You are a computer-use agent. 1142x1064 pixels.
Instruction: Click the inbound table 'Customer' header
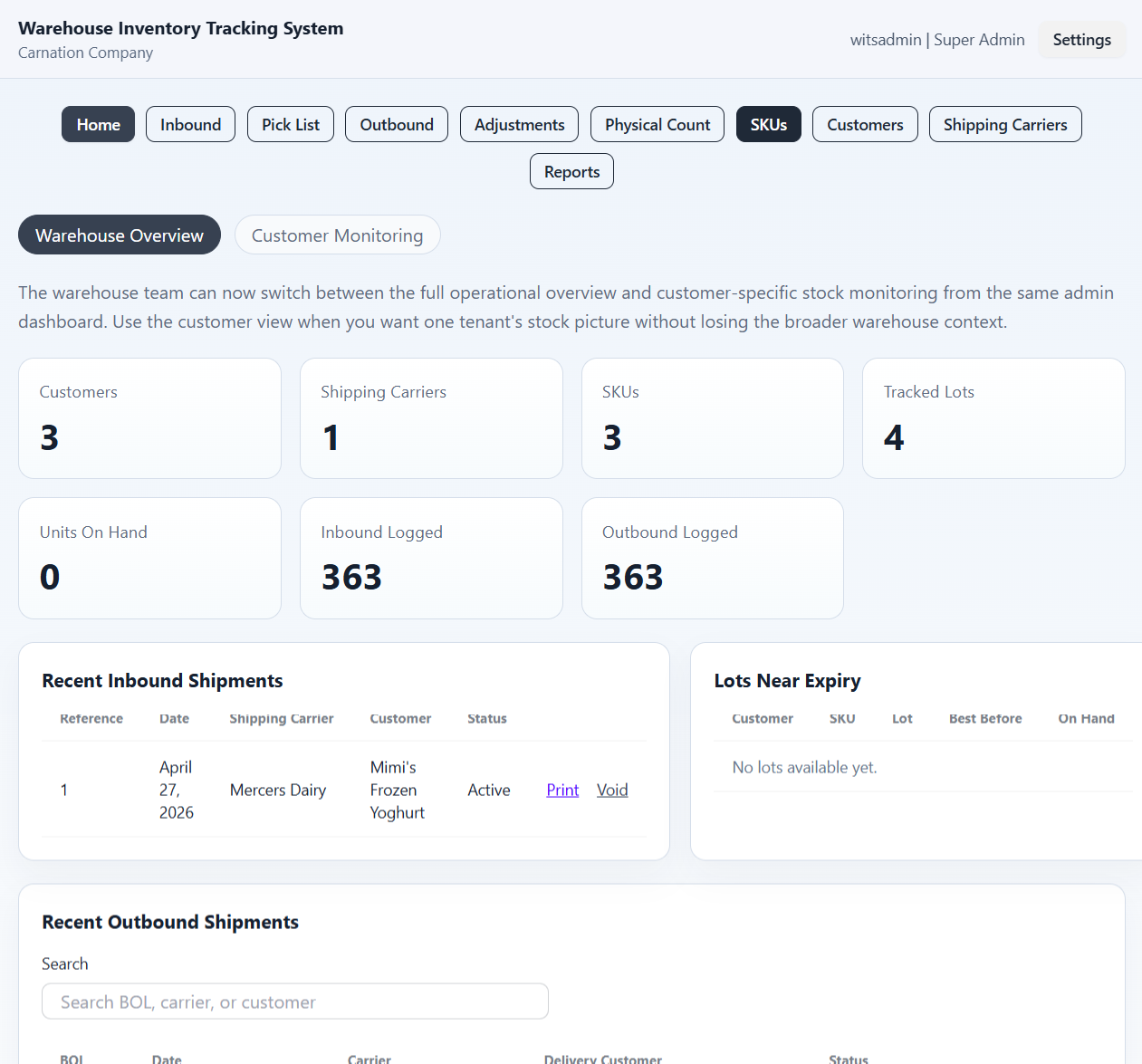coord(400,718)
